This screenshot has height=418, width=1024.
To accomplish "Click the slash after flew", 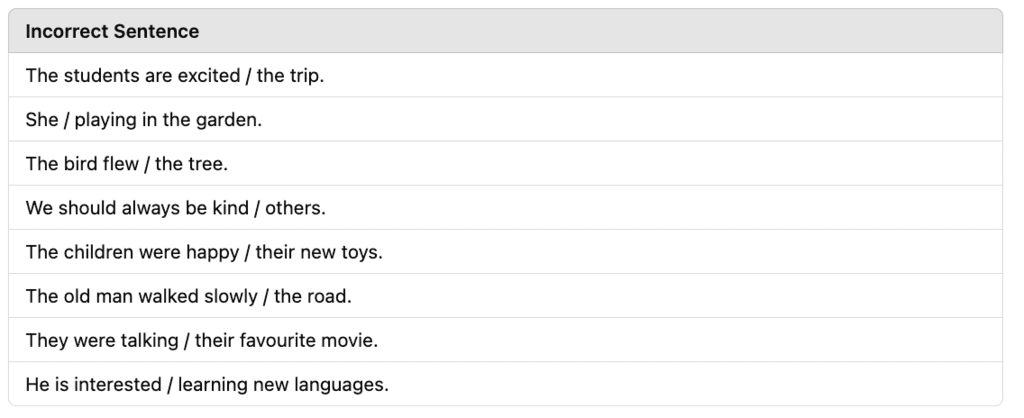I will [147, 164].
